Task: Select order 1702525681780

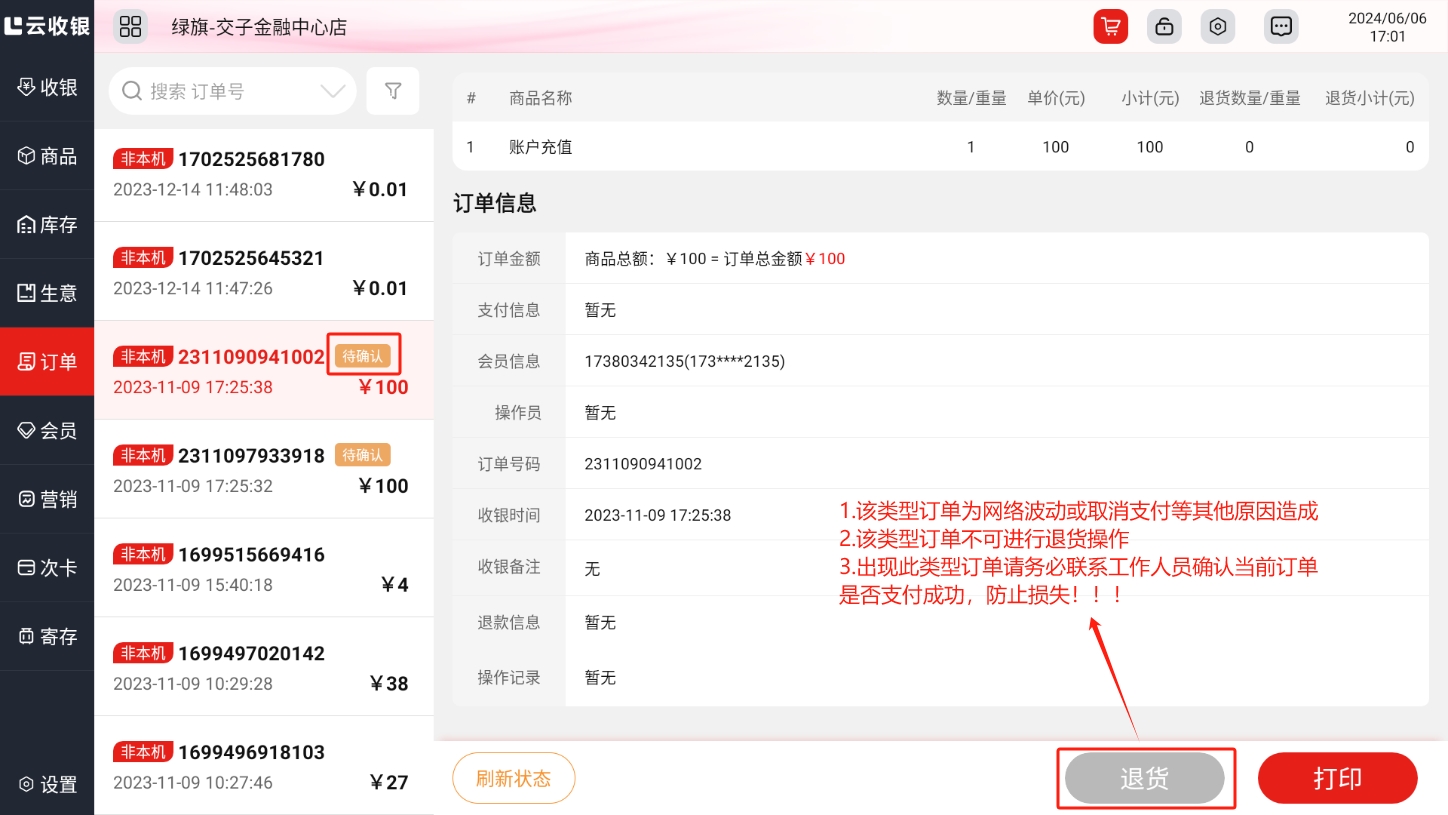Action: (x=264, y=173)
